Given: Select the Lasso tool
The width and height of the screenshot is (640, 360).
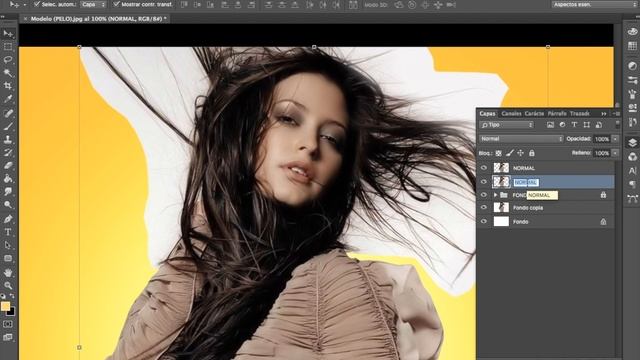Looking at the screenshot, I should click(x=8, y=60).
